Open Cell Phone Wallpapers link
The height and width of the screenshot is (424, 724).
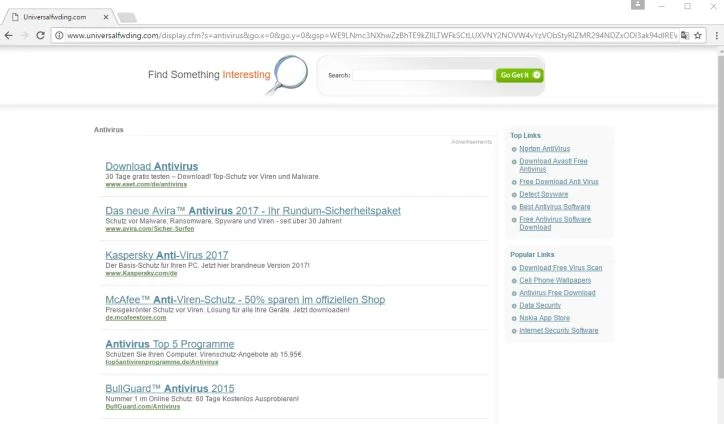(555, 280)
